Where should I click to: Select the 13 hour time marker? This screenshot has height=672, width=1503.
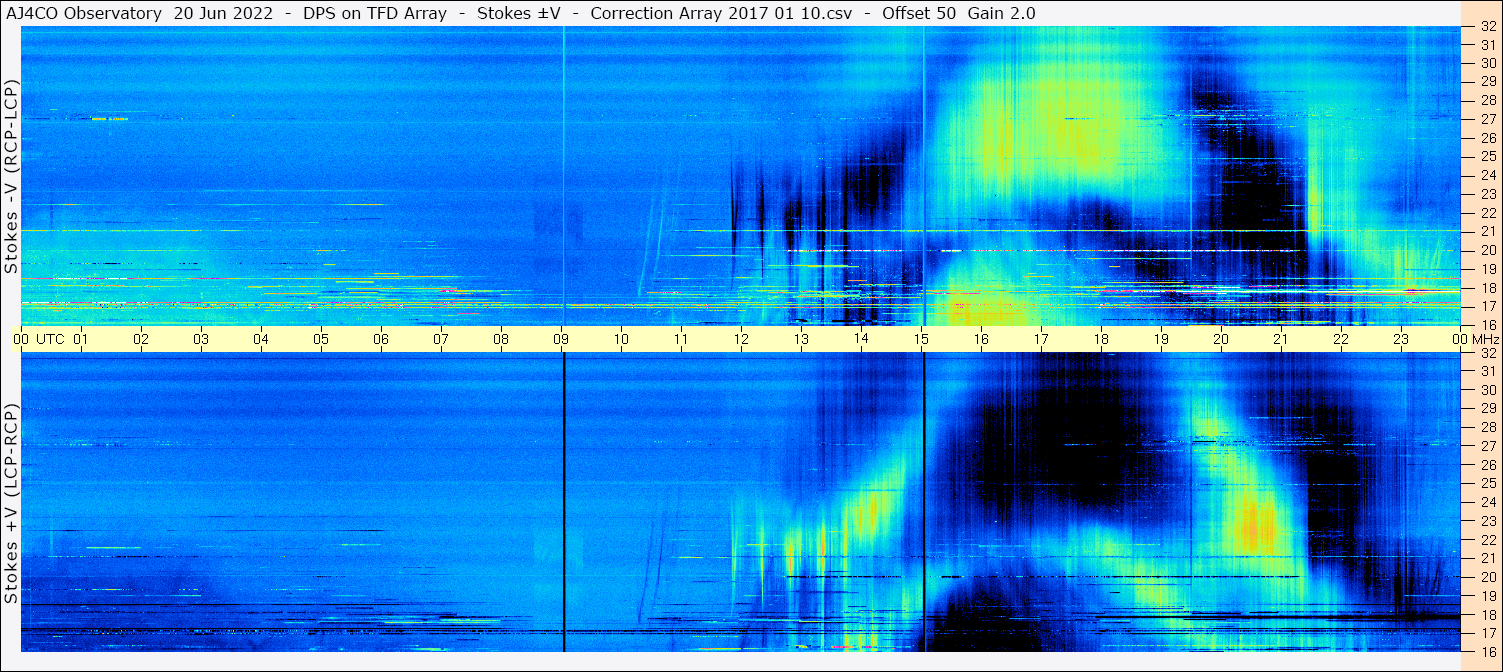[x=801, y=339]
